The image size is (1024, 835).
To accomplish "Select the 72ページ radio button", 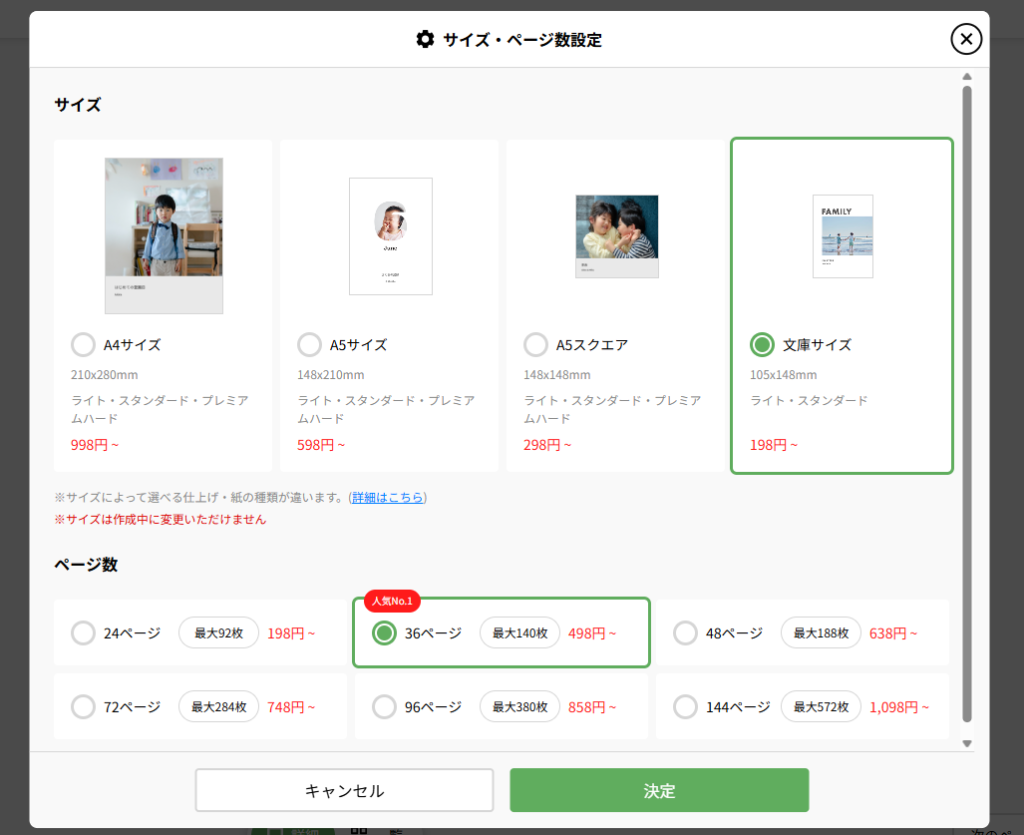I will pos(84,707).
